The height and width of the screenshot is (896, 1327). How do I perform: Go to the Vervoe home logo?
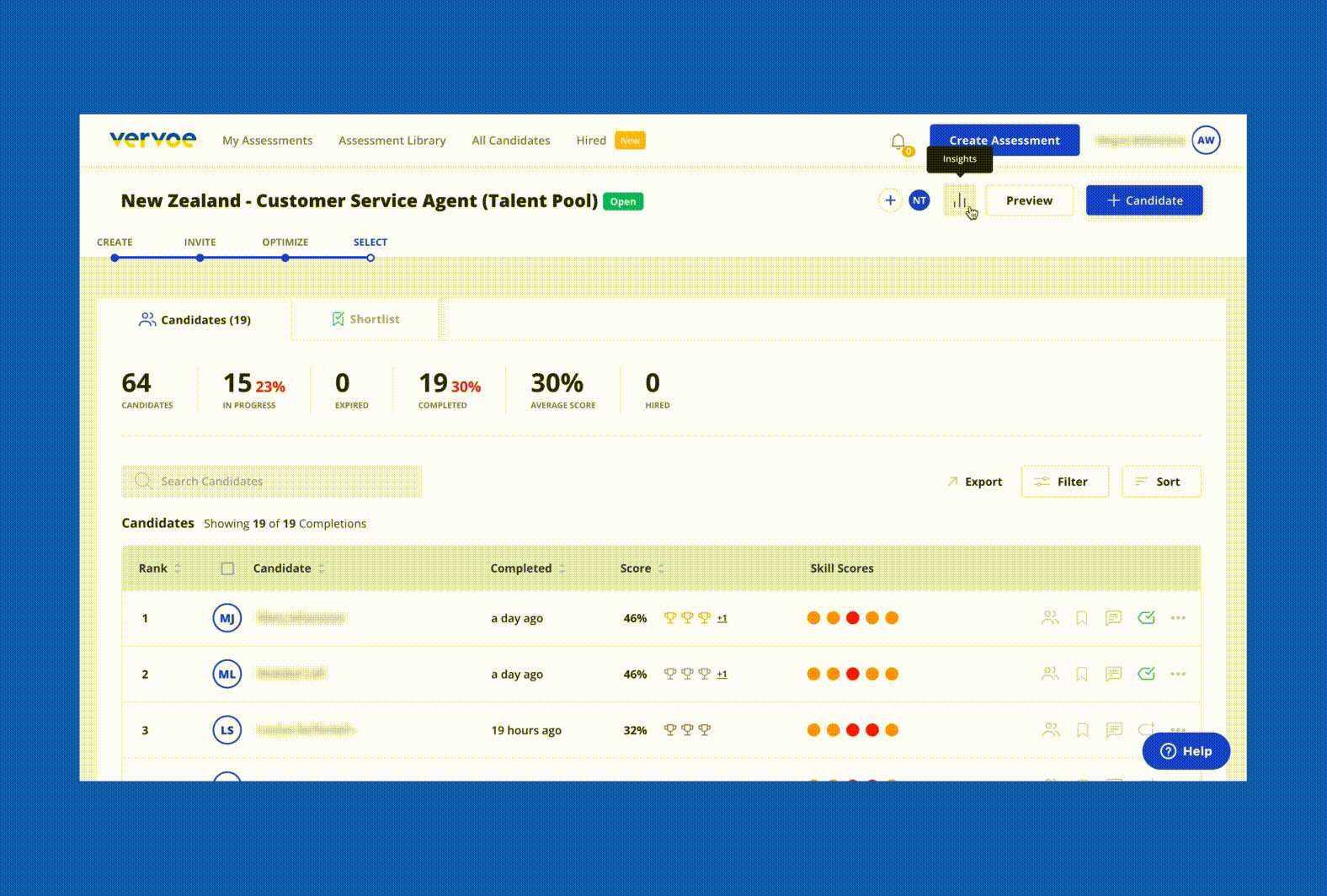[152, 140]
